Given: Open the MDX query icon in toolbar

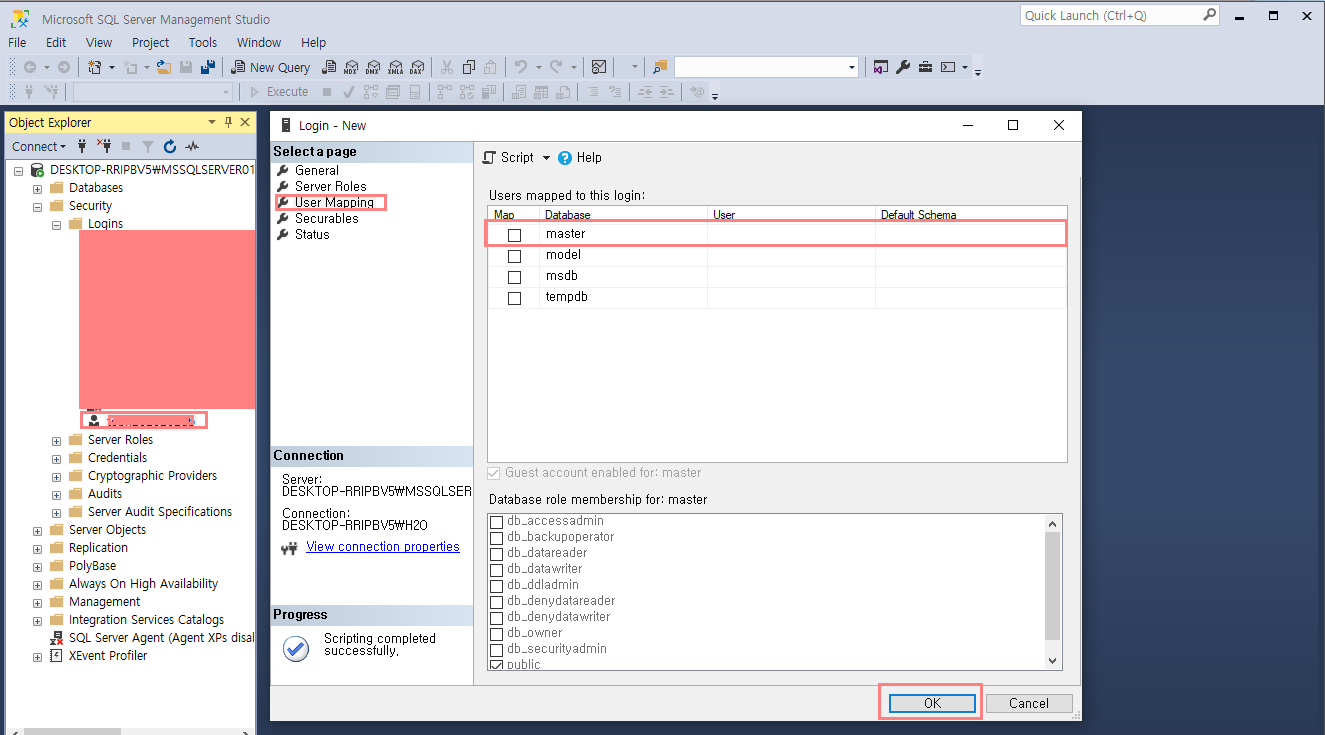Looking at the screenshot, I should pyautogui.click(x=351, y=67).
